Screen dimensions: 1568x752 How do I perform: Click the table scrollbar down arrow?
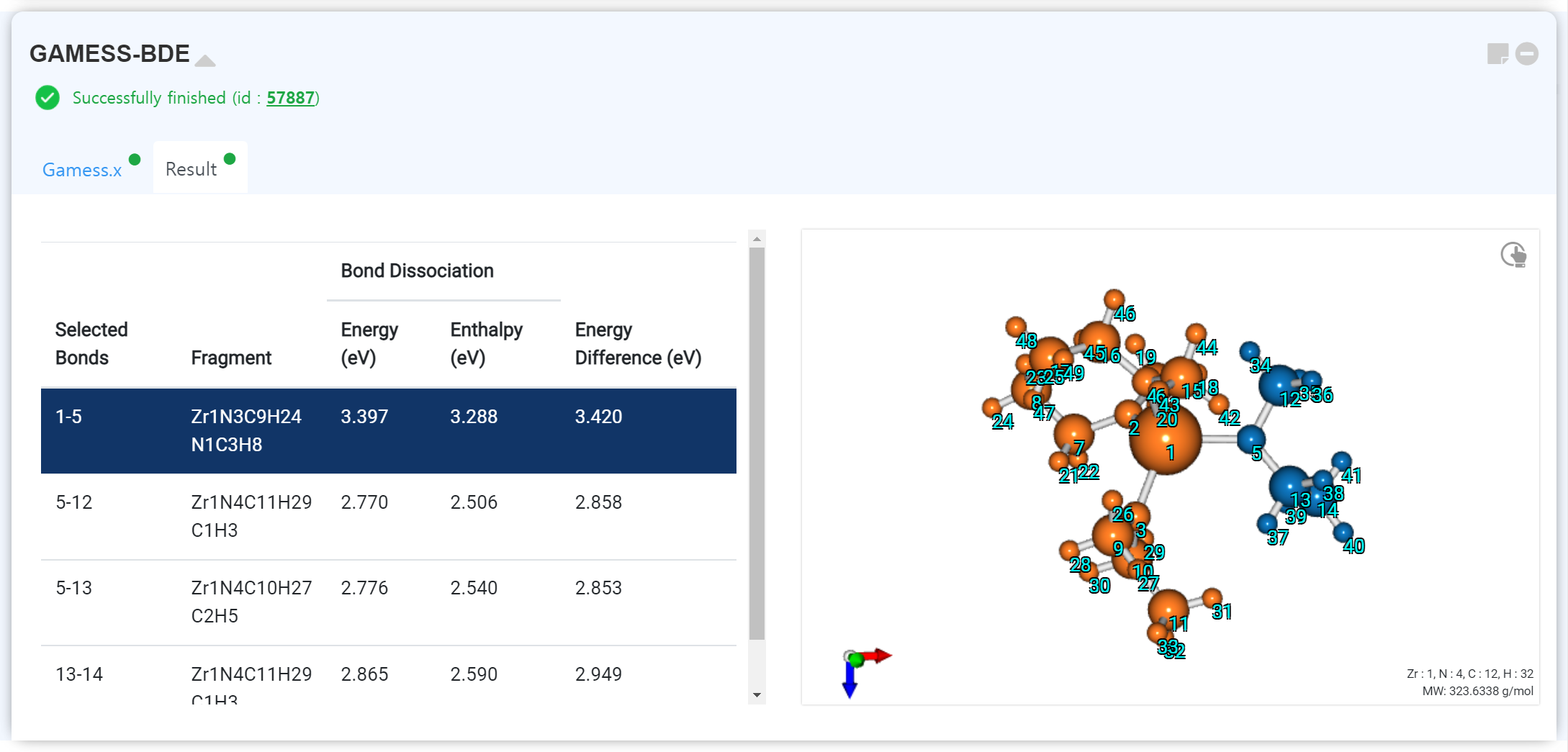click(757, 695)
